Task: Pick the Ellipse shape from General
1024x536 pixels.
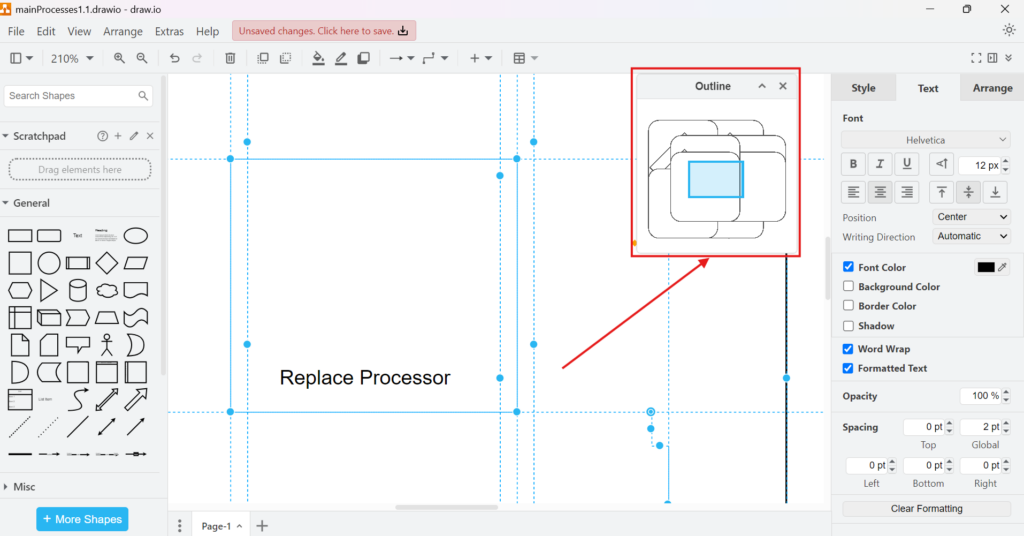Action: (x=136, y=236)
